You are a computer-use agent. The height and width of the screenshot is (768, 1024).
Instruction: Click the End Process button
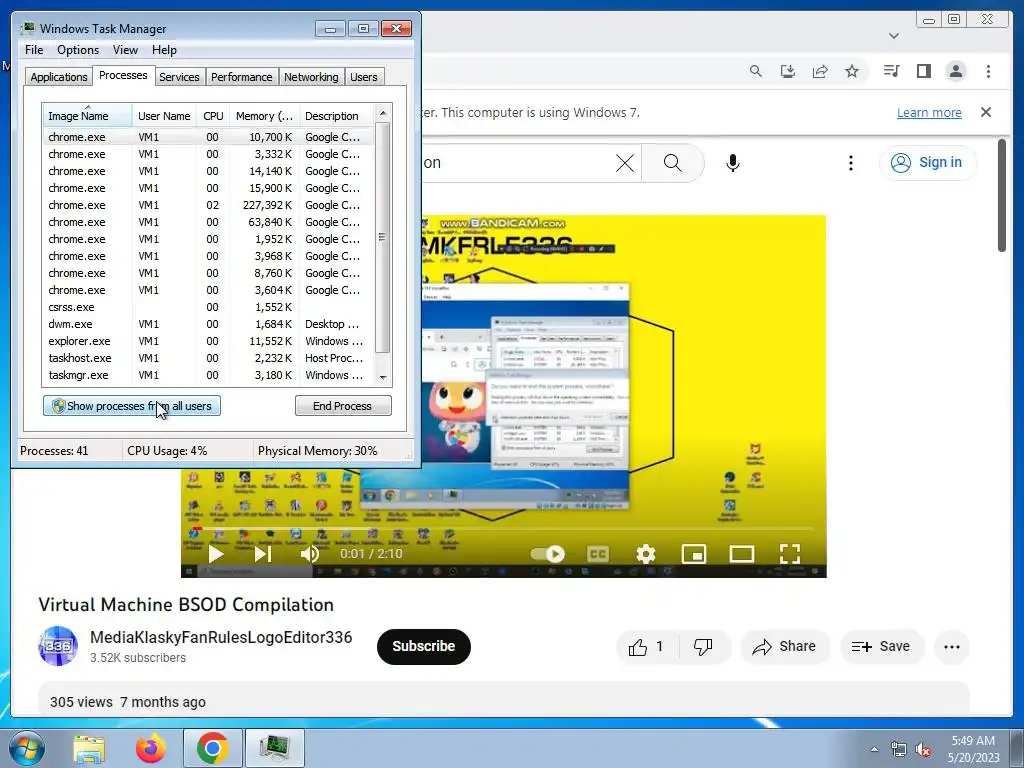(x=343, y=406)
